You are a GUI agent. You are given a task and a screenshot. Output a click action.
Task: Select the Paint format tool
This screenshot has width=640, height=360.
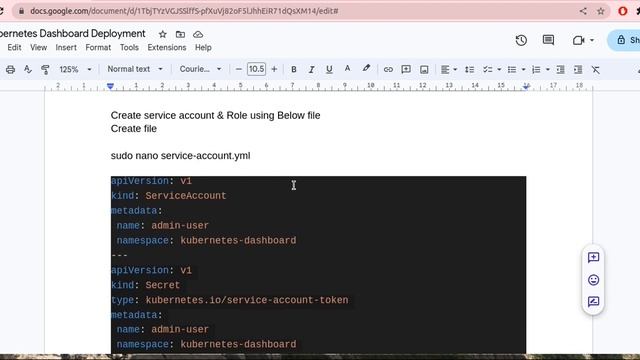45,69
